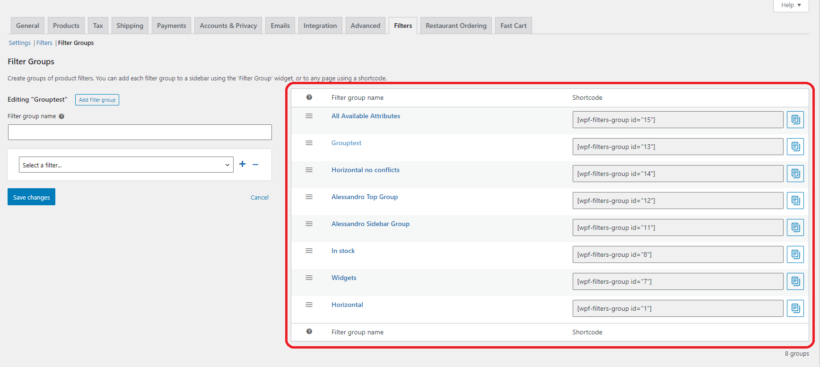Select the shortcode field with id="13"

678,147
